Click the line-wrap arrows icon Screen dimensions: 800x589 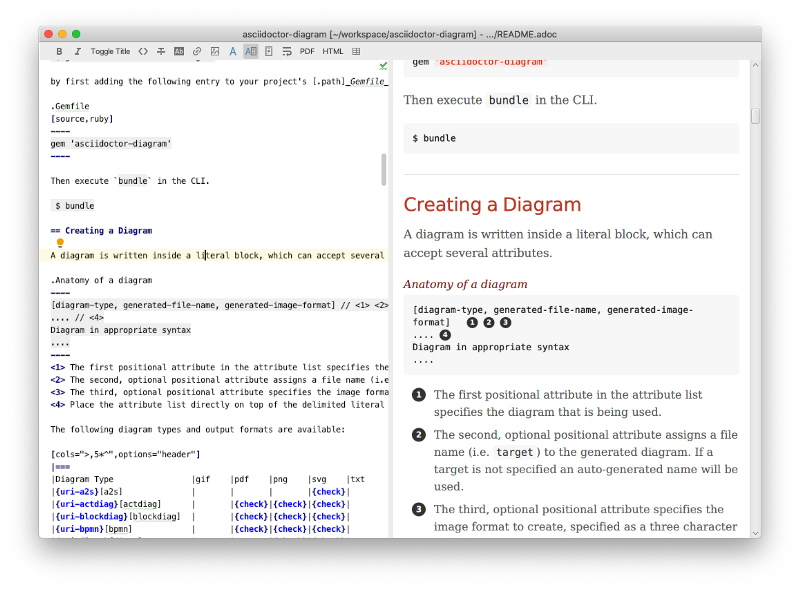click(x=287, y=51)
